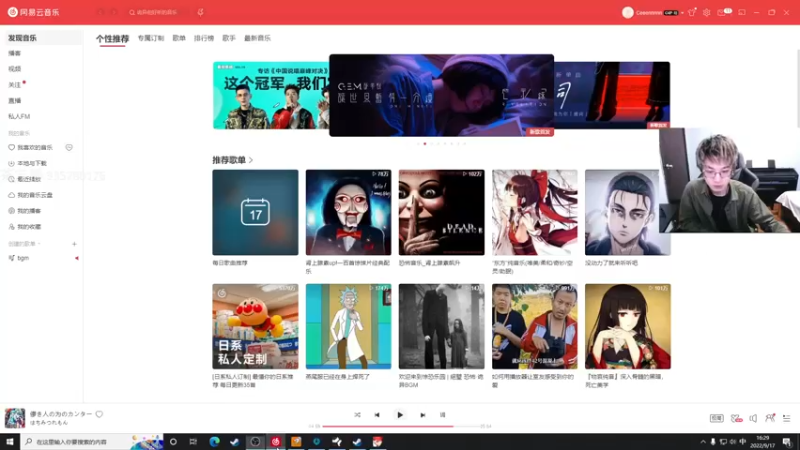Screen dimensions: 800x450
Task: Open the Jigsaw puppet playlist cover
Action: (348, 212)
